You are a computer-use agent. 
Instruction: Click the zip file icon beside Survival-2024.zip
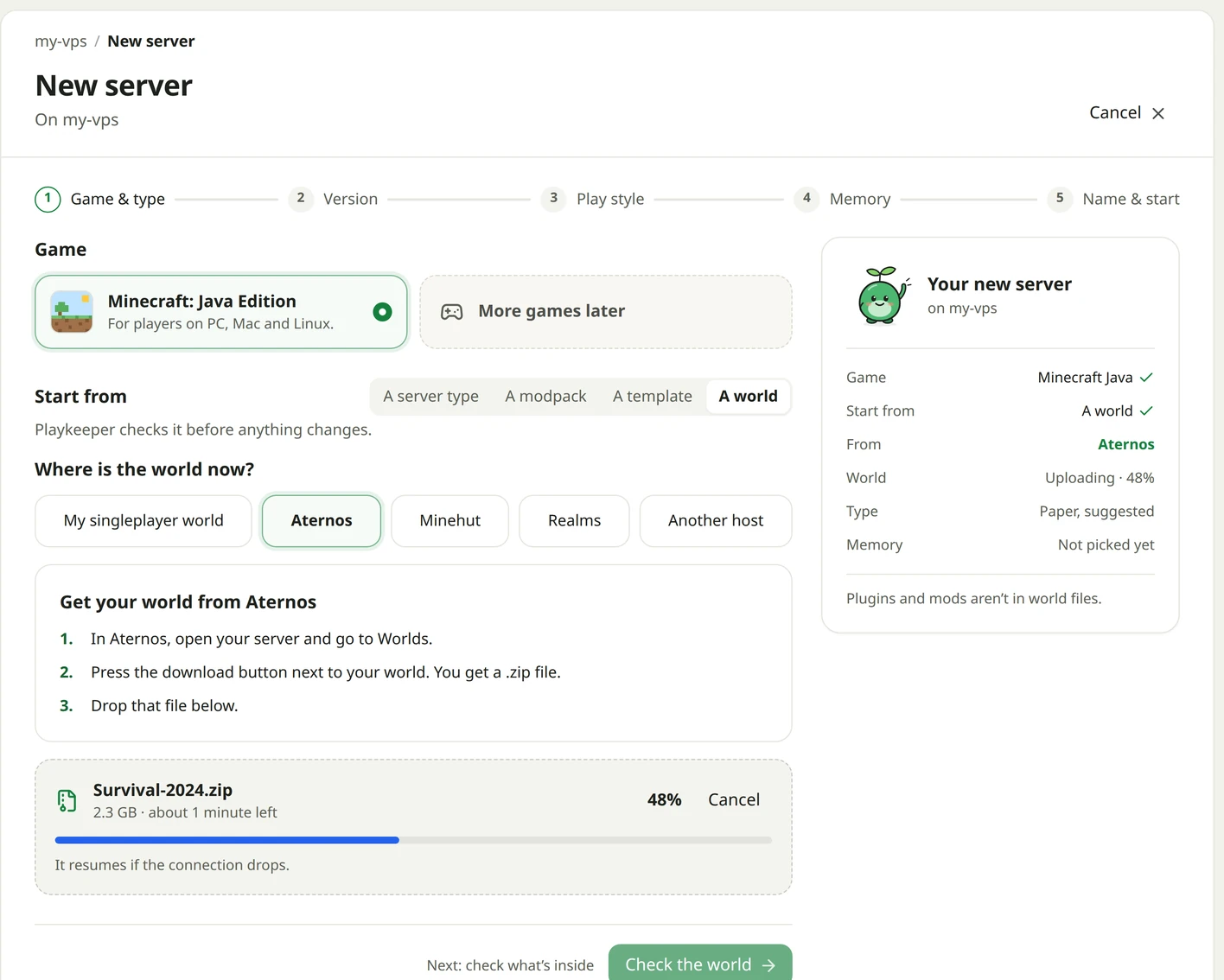click(x=67, y=801)
